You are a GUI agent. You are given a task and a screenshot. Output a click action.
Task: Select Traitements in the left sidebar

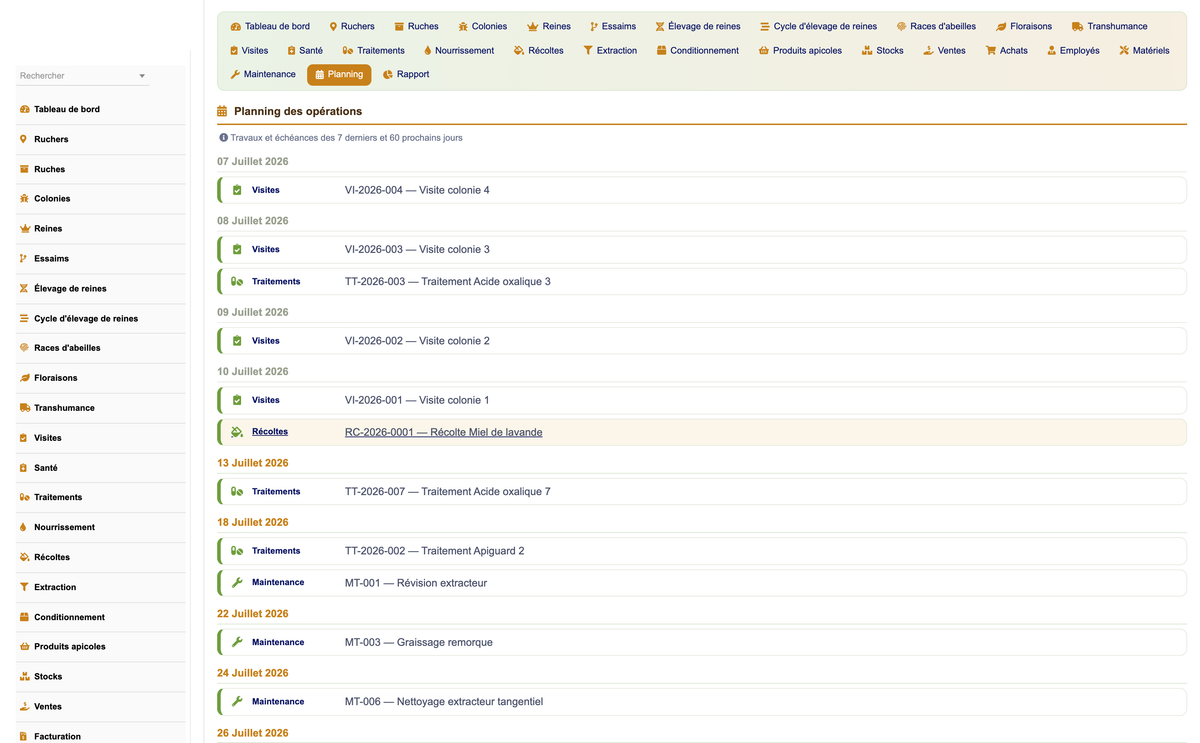click(101, 497)
